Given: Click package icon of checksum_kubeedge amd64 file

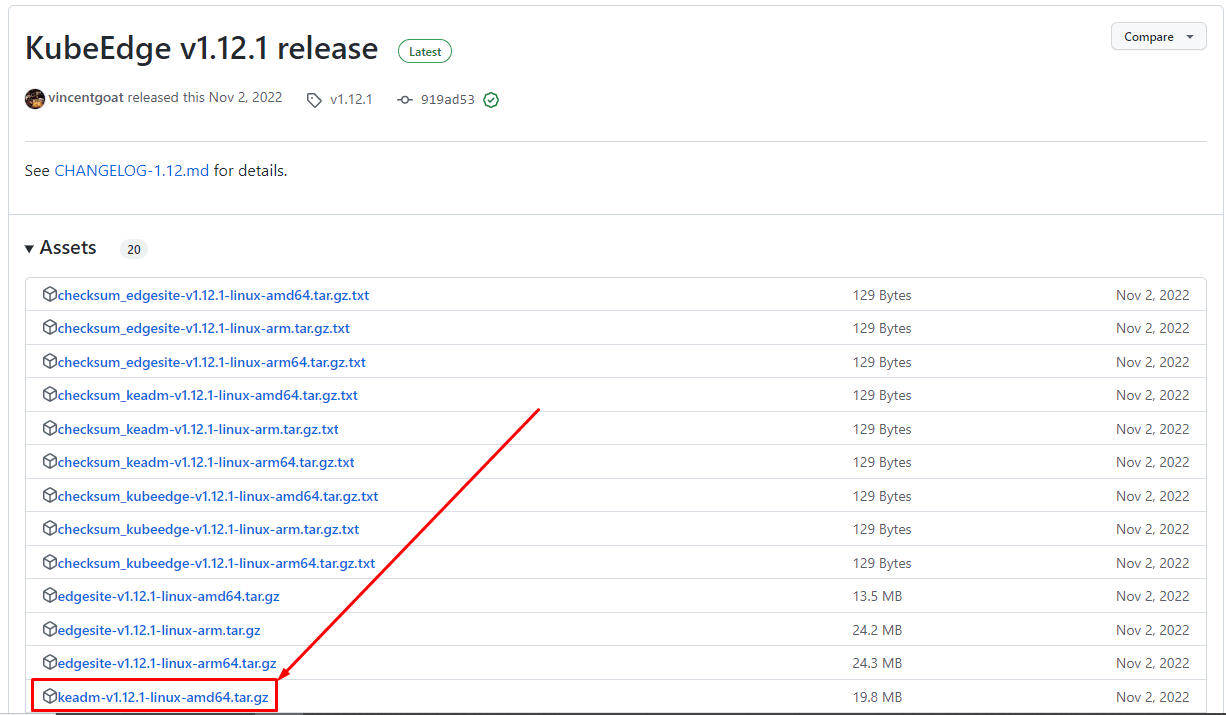Looking at the screenshot, I should click(50, 496).
